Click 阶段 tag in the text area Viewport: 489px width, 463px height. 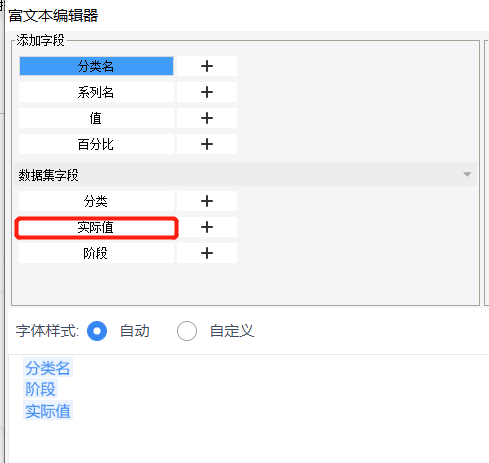point(40,389)
